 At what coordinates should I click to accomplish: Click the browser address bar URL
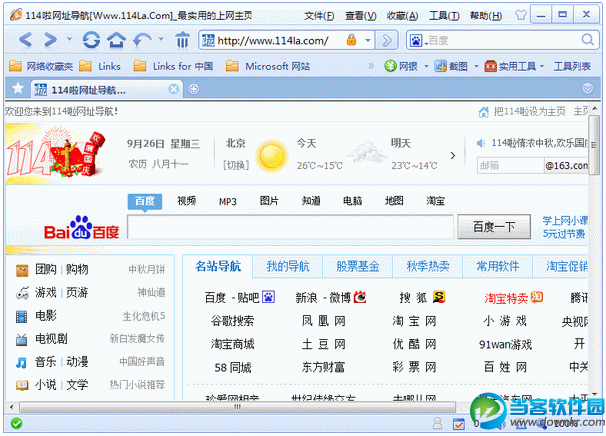coord(273,40)
